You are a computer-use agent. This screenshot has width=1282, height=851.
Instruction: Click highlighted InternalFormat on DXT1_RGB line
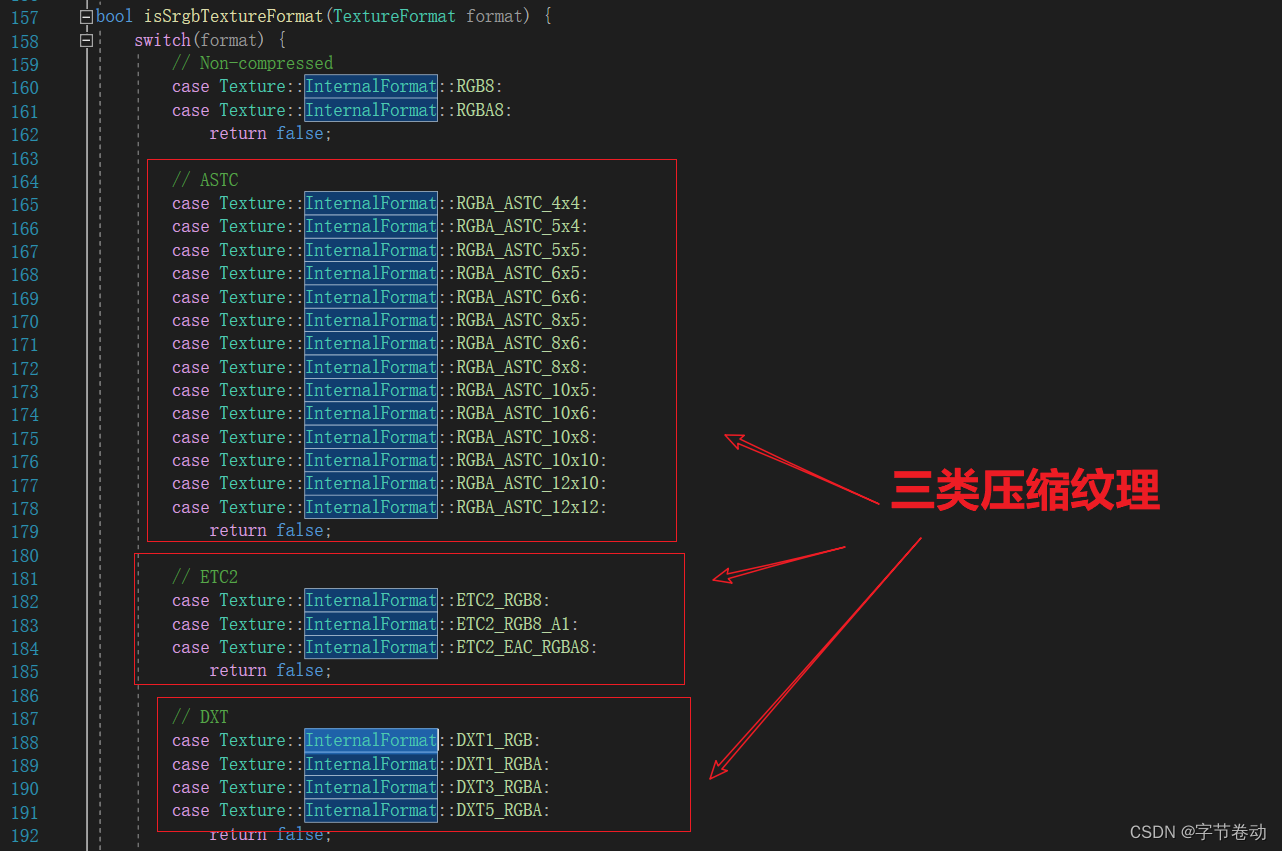[371, 740]
